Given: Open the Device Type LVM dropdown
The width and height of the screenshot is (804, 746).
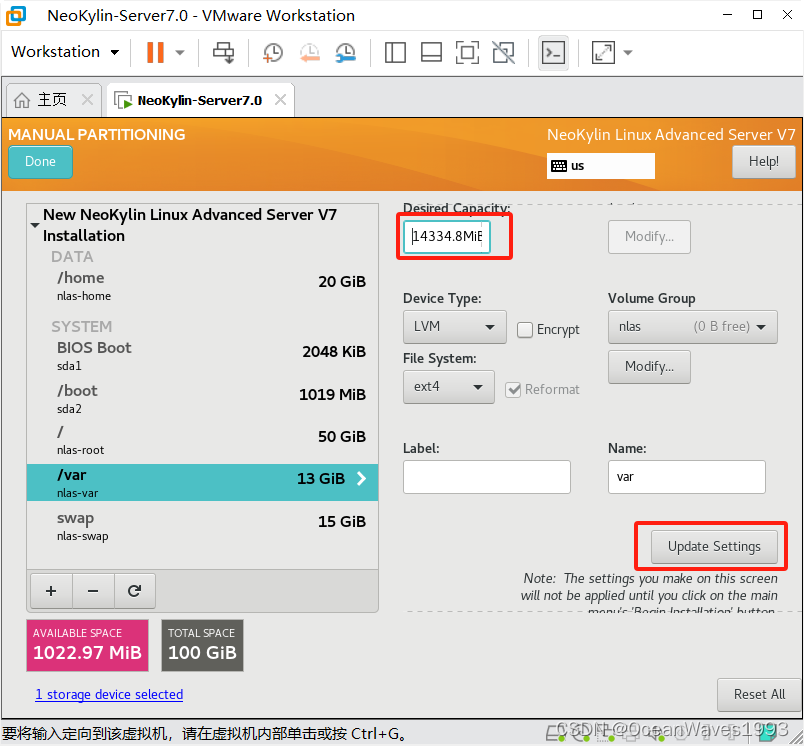Looking at the screenshot, I should coord(454,327).
